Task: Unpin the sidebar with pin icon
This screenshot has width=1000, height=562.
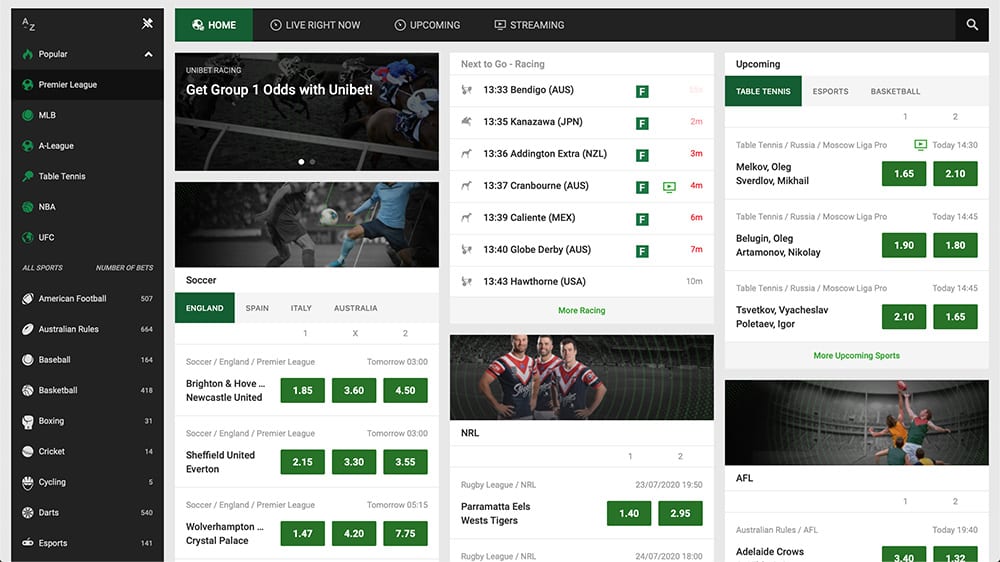Action: pos(147,24)
